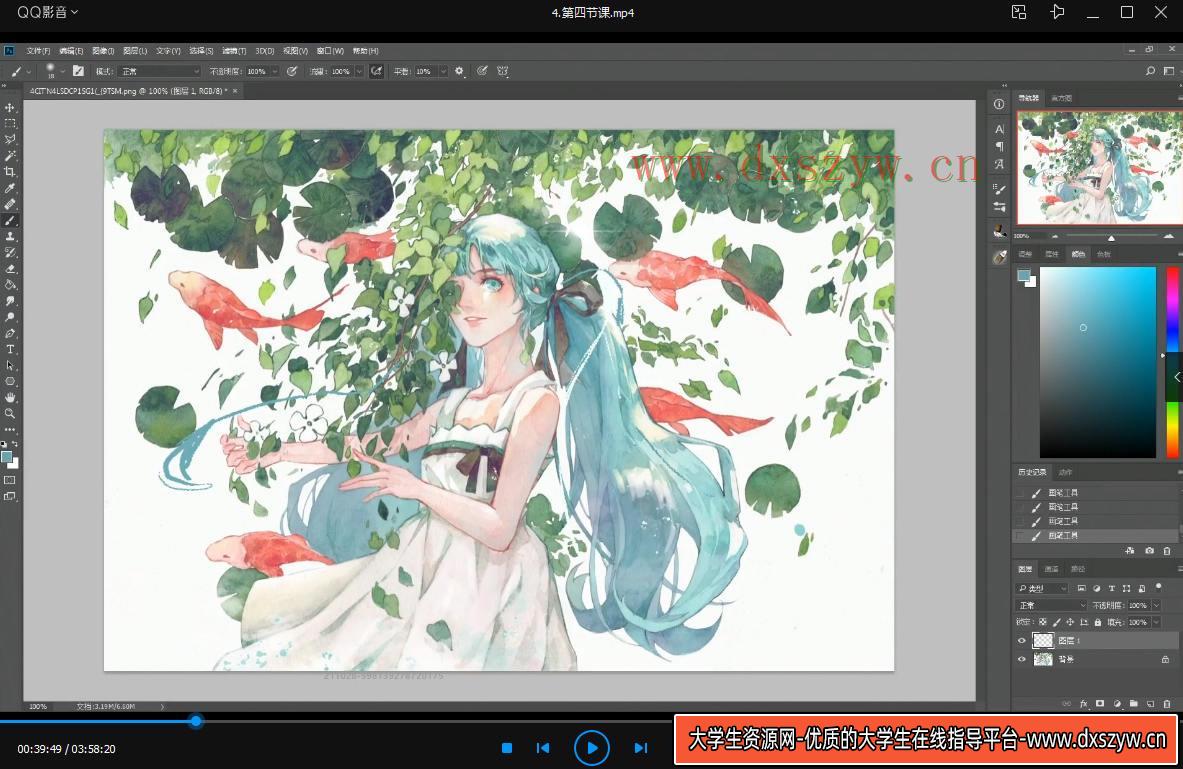Stop the video playback

click(x=507, y=748)
